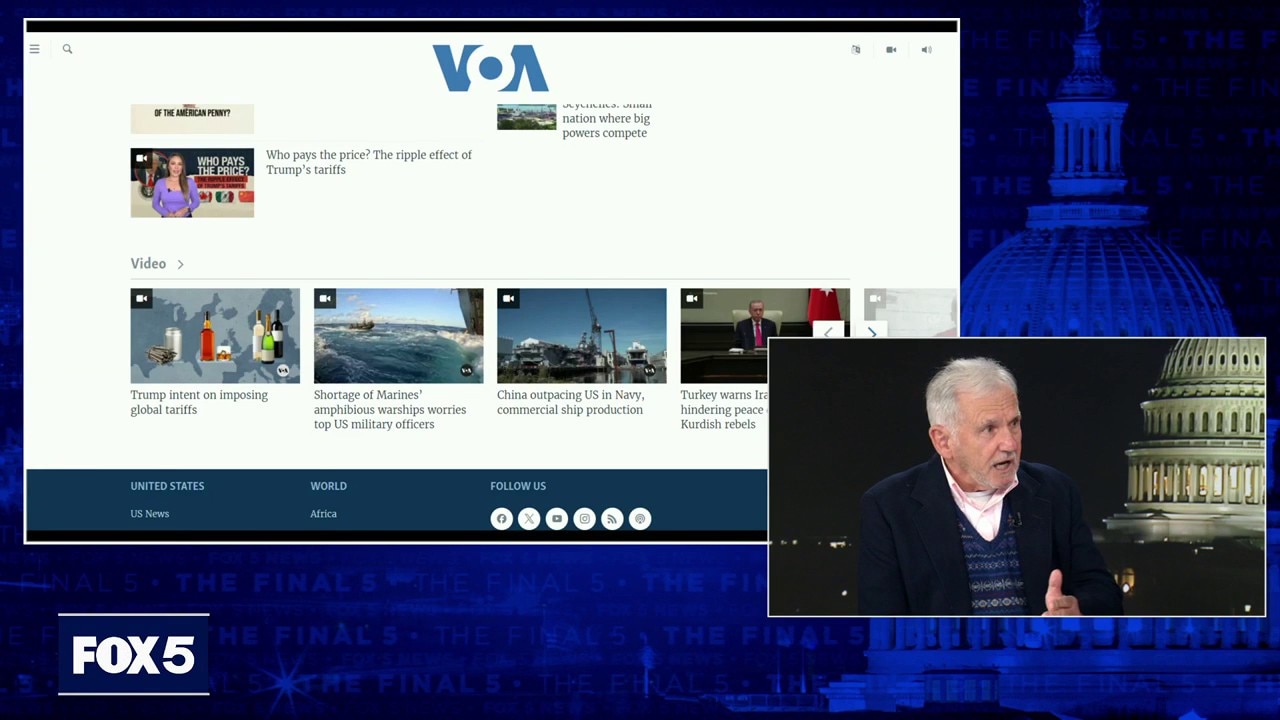This screenshot has height=720, width=1280.
Task: Open VOA Facebook page icon
Action: click(502, 519)
